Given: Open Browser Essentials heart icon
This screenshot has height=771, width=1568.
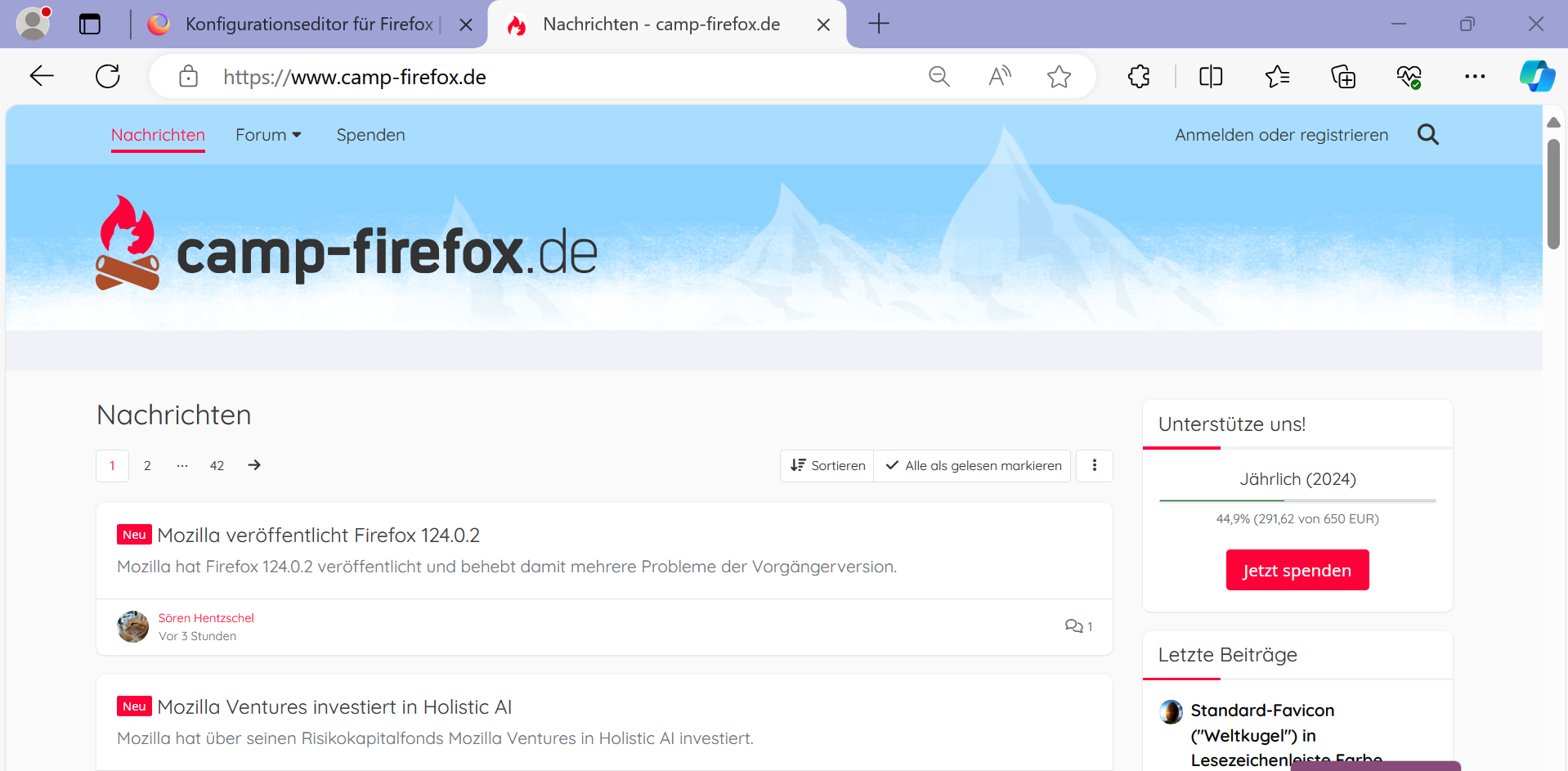Looking at the screenshot, I should [x=1409, y=77].
